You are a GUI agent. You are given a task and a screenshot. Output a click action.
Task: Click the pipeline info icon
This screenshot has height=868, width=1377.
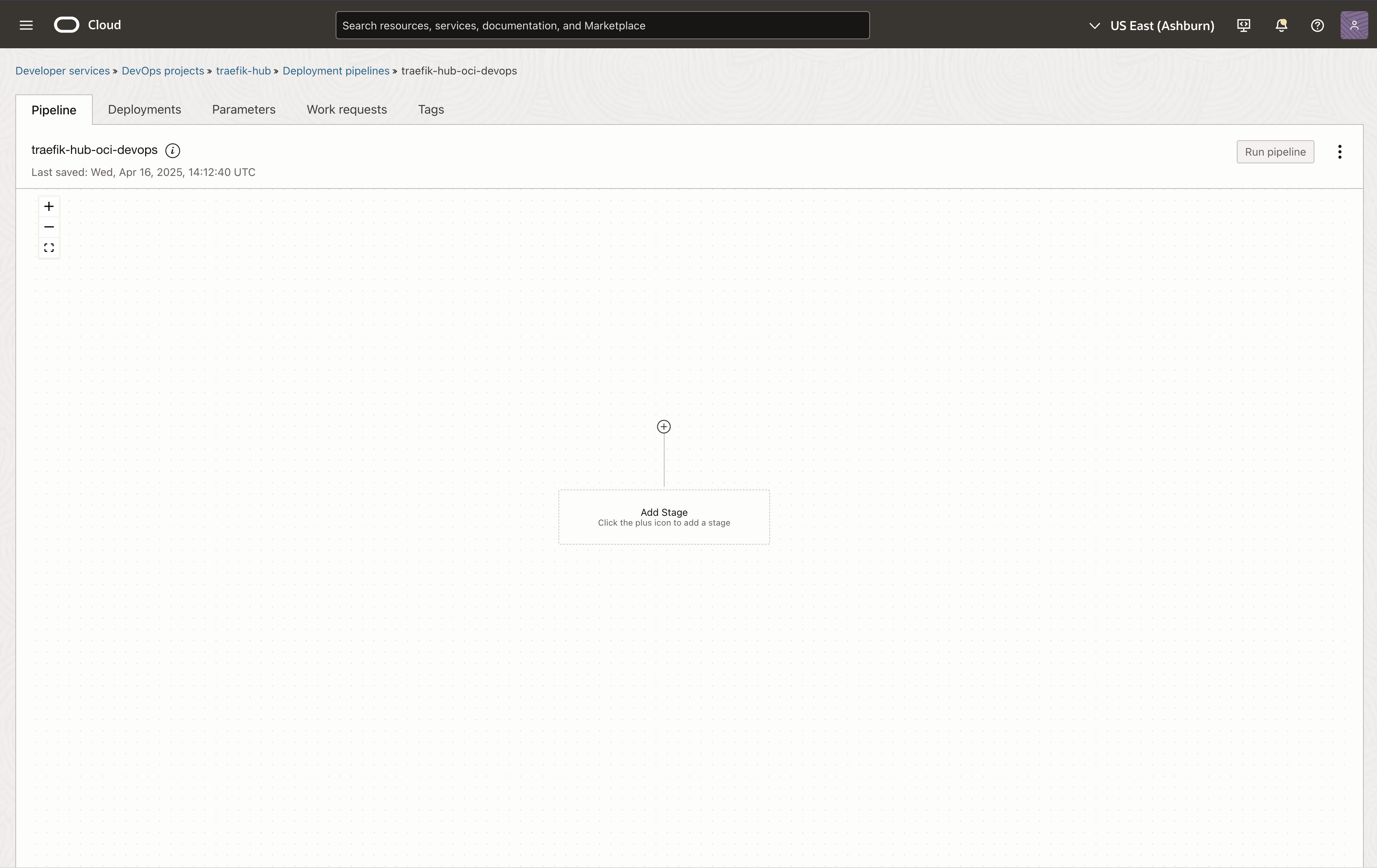coord(172,150)
